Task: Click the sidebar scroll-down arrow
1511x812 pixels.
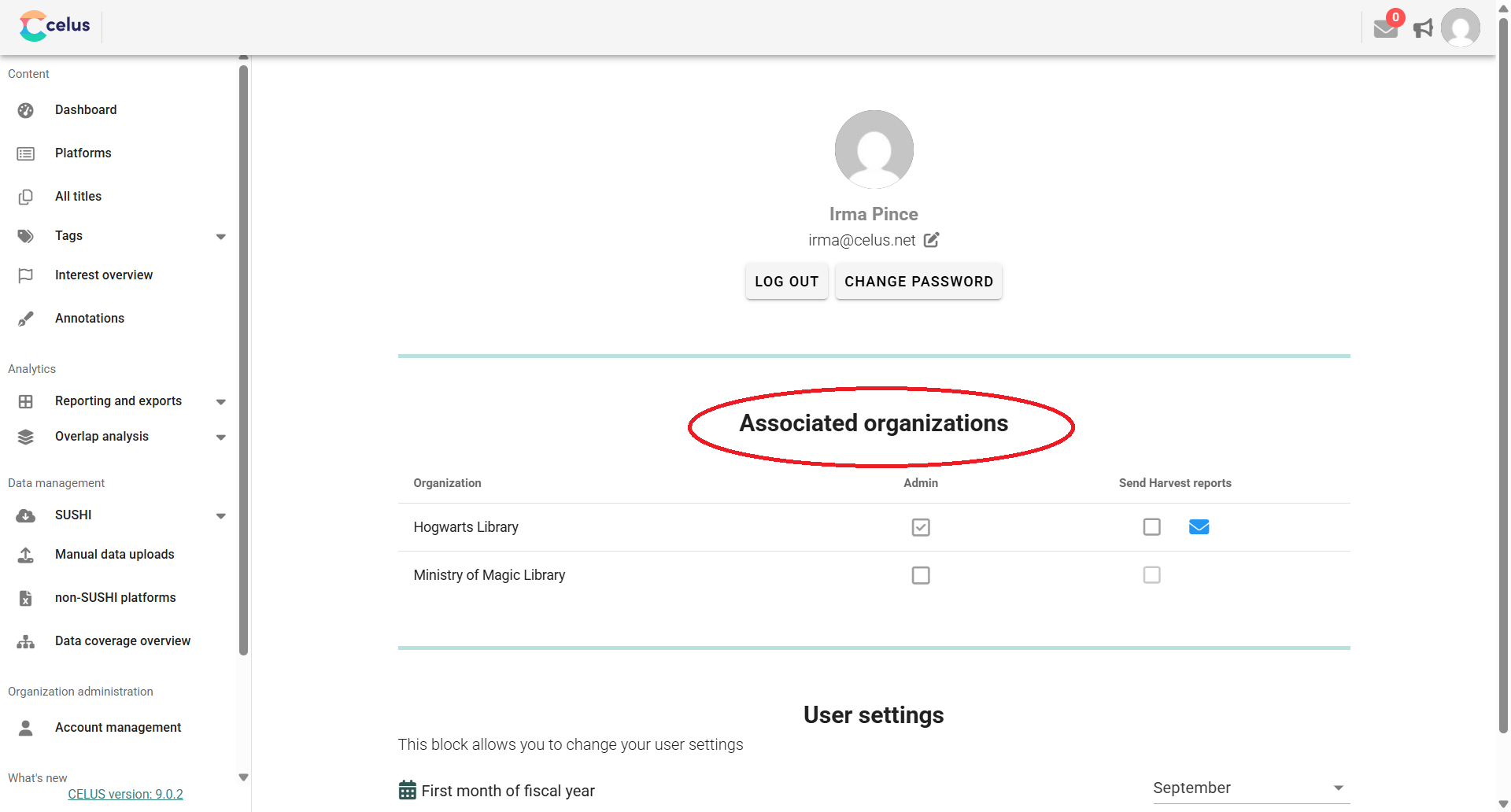Action: pos(243,777)
